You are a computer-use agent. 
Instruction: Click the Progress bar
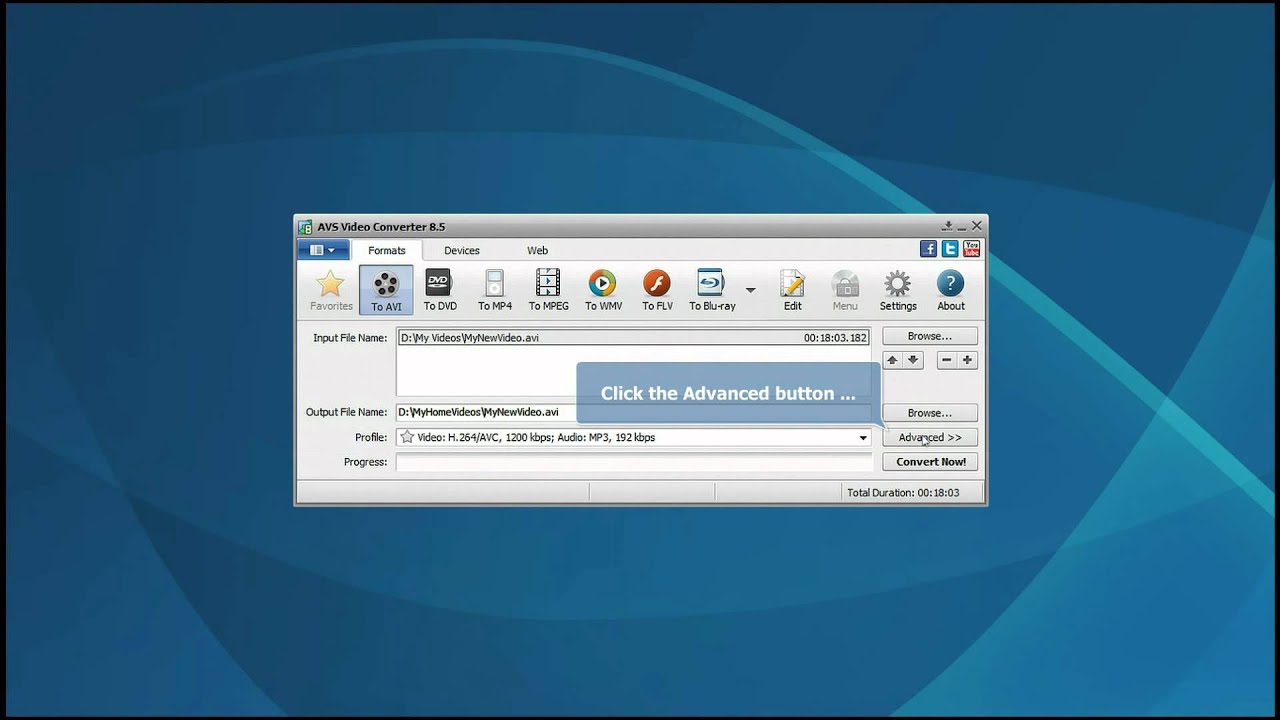click(x=634, y=462)
